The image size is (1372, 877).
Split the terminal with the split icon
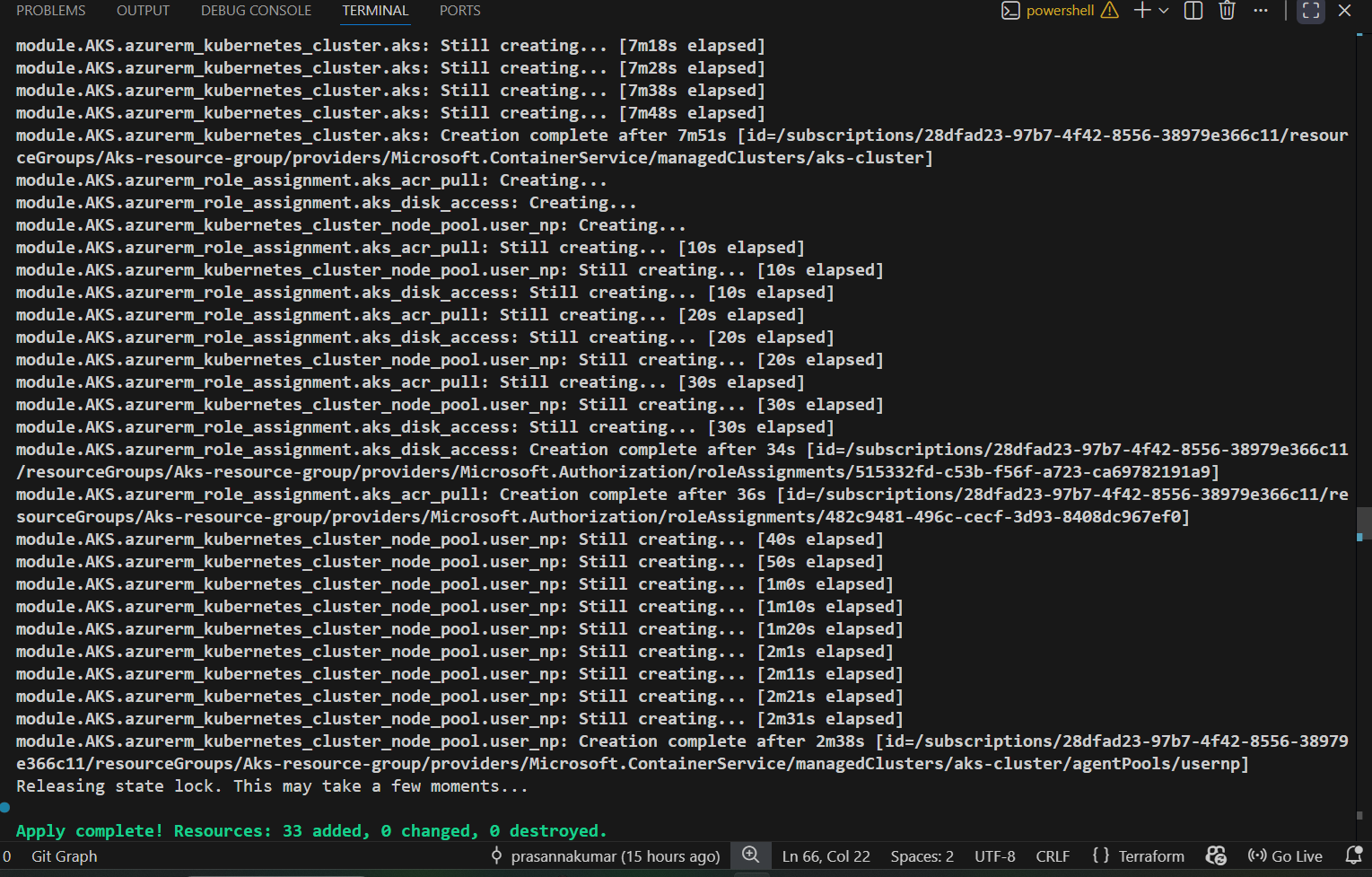click(1193, 11)
